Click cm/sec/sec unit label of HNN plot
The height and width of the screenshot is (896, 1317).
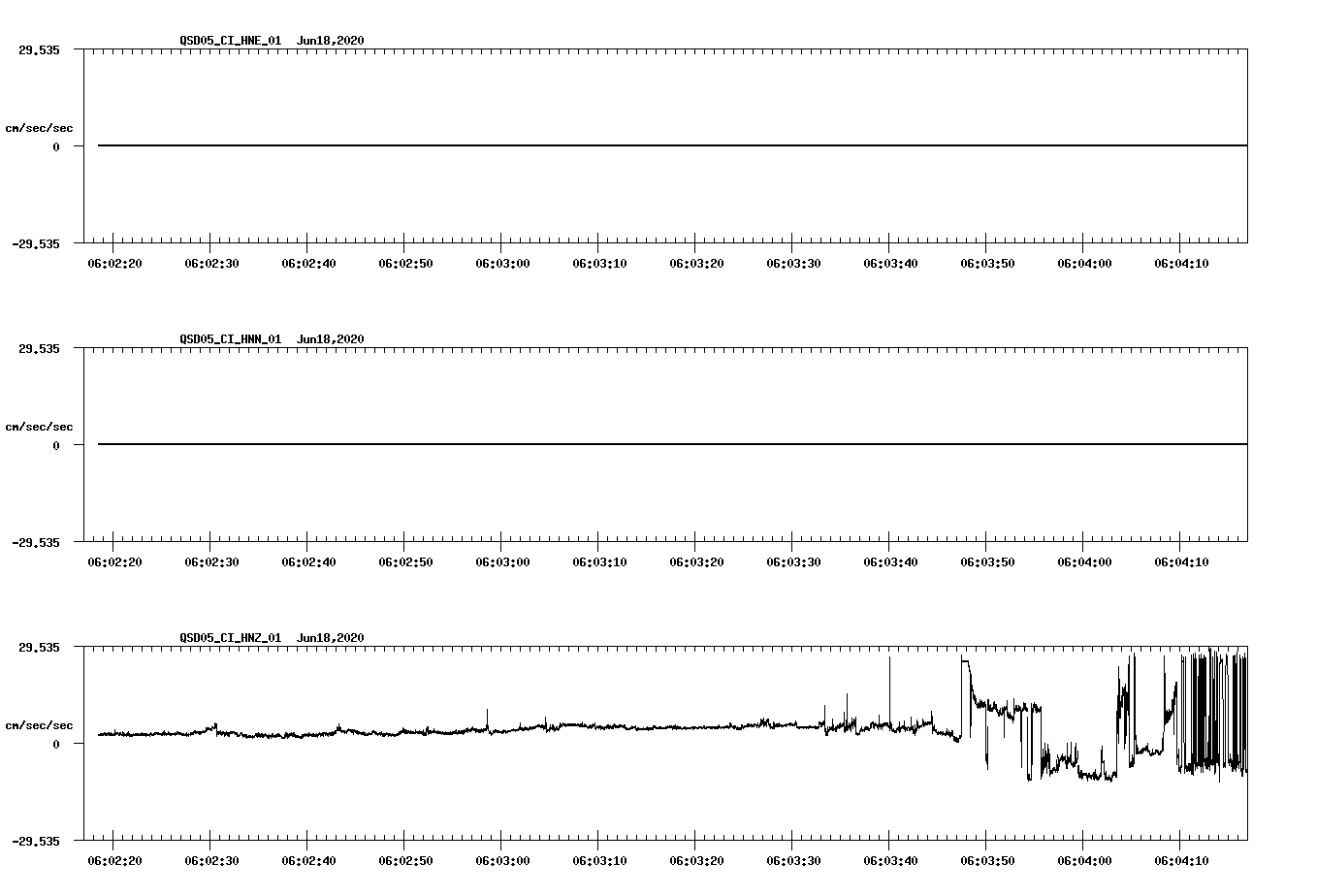pyautogui.click(x=39, y=427)
